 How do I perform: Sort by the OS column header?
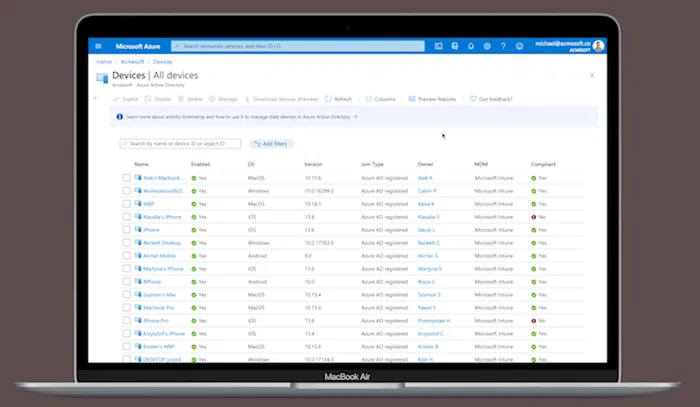tap(251, 164)
